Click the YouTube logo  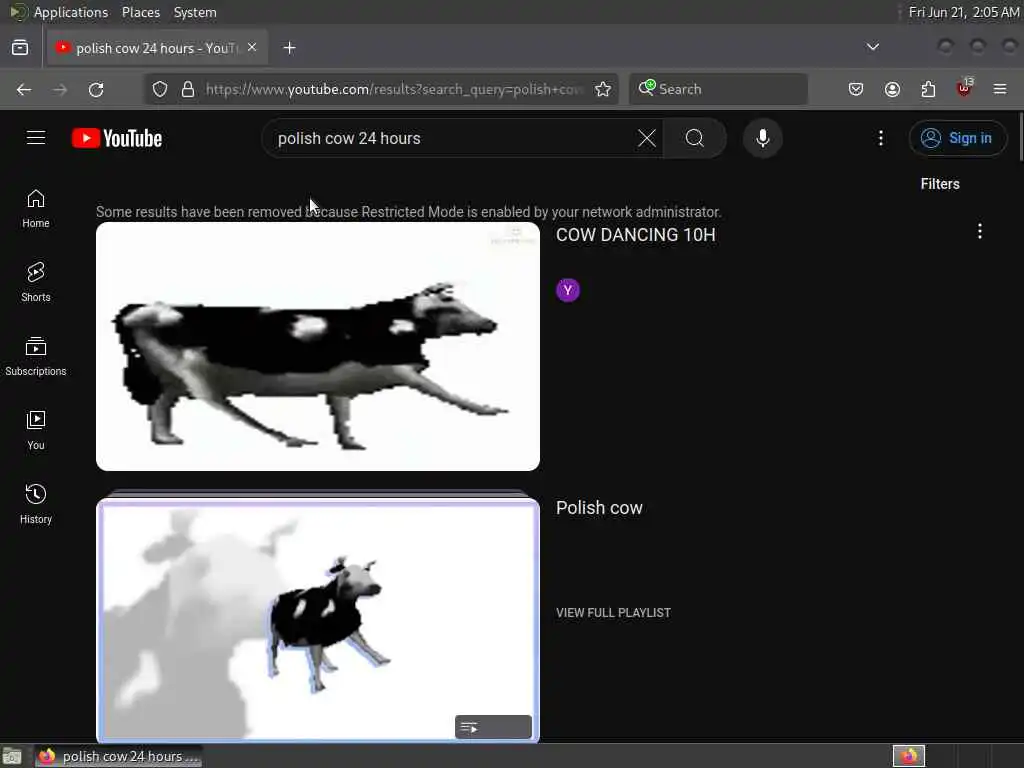tap(117, 138)
